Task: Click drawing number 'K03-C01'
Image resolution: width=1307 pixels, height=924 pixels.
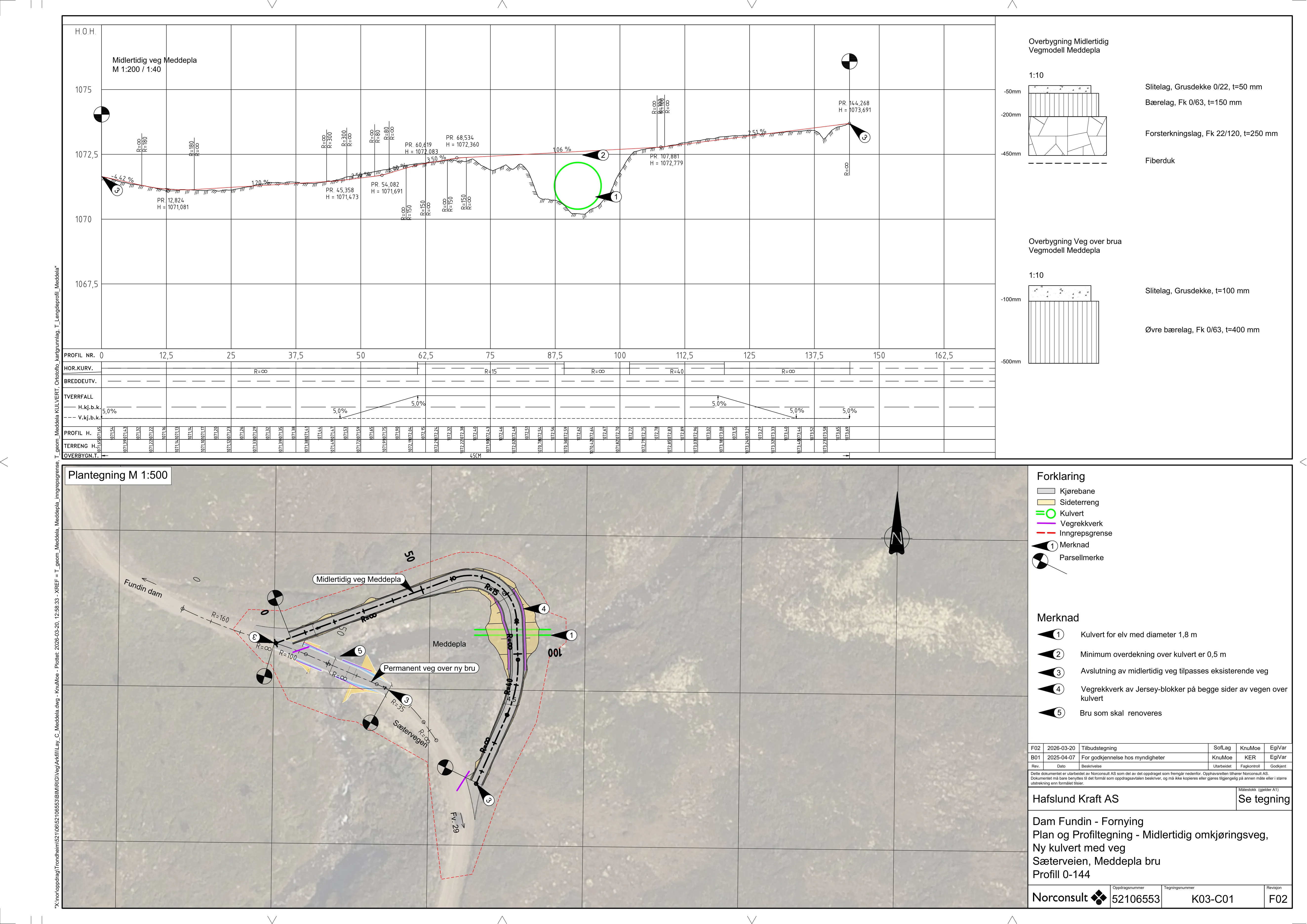Action: click(1212, 900)
